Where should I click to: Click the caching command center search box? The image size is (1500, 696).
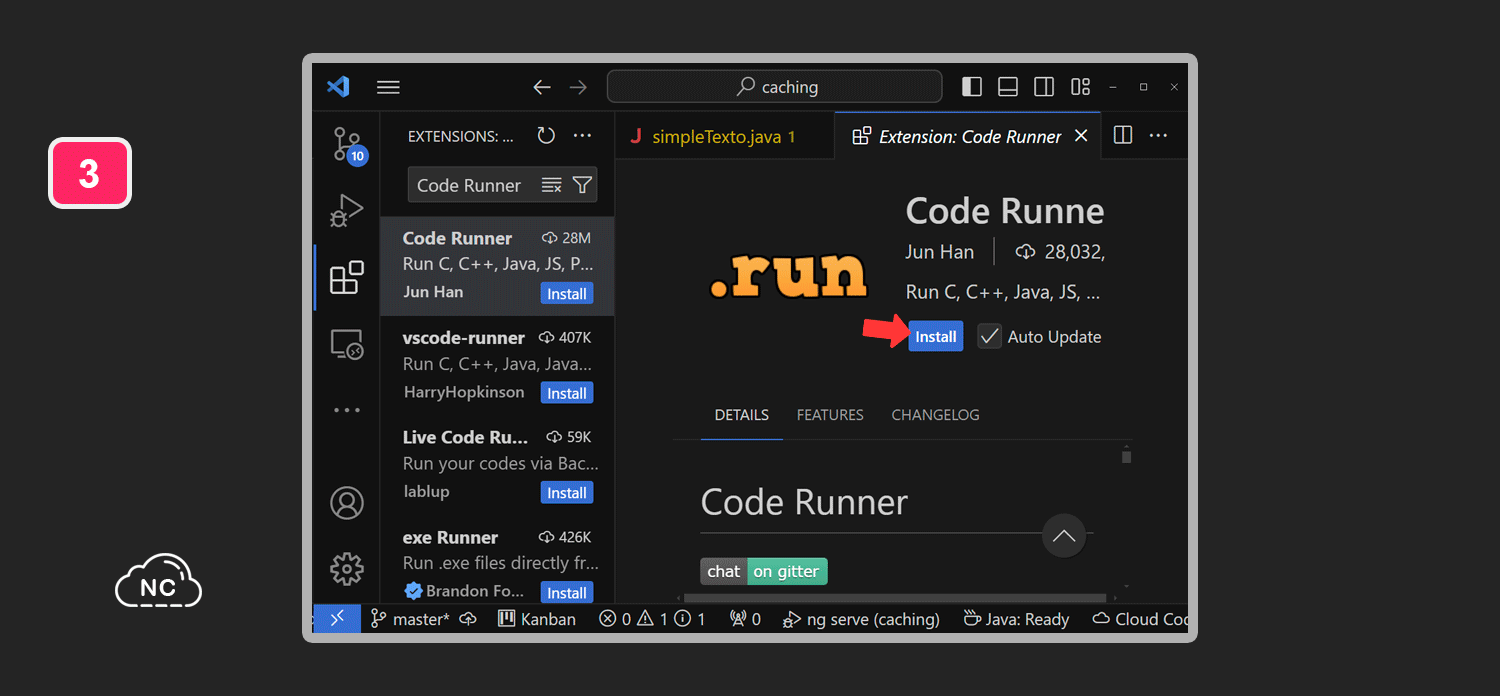click(x=775, y=87)
